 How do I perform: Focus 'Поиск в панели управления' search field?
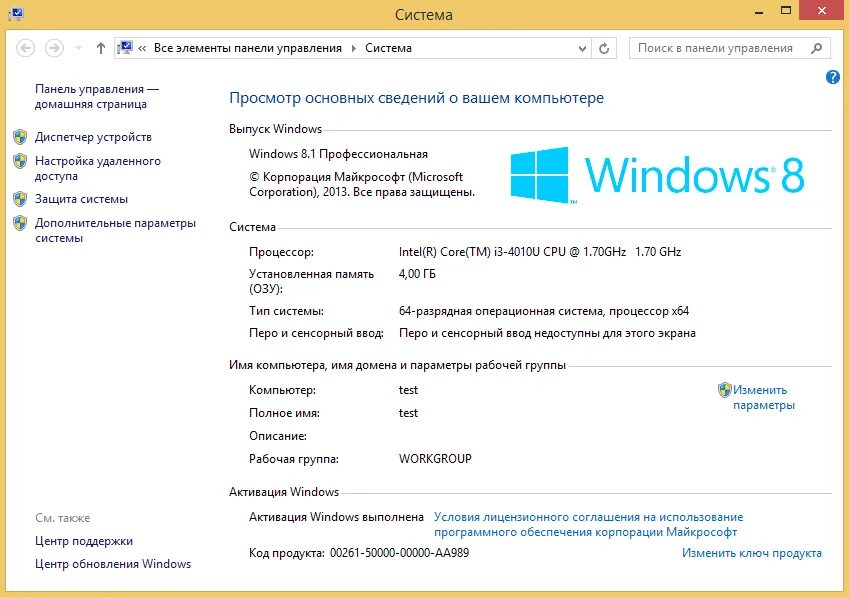click(x=729, y=48)
